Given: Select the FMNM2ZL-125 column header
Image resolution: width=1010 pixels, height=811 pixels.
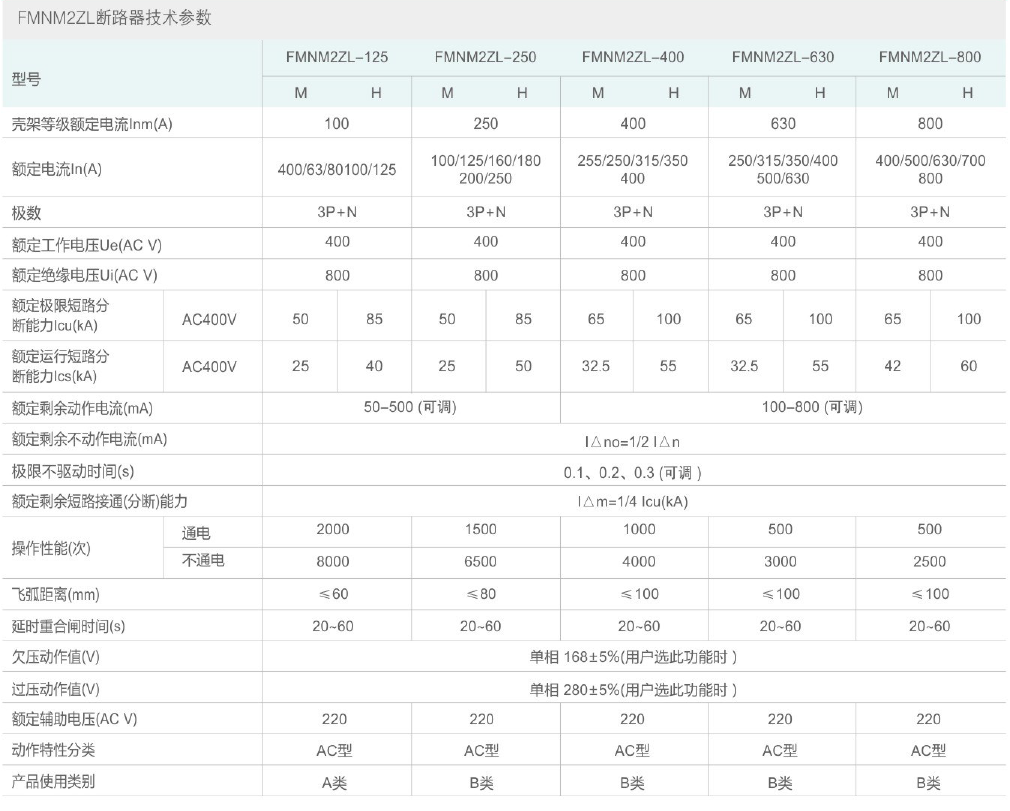Looking at the screenshot, I should coord(337,57).
